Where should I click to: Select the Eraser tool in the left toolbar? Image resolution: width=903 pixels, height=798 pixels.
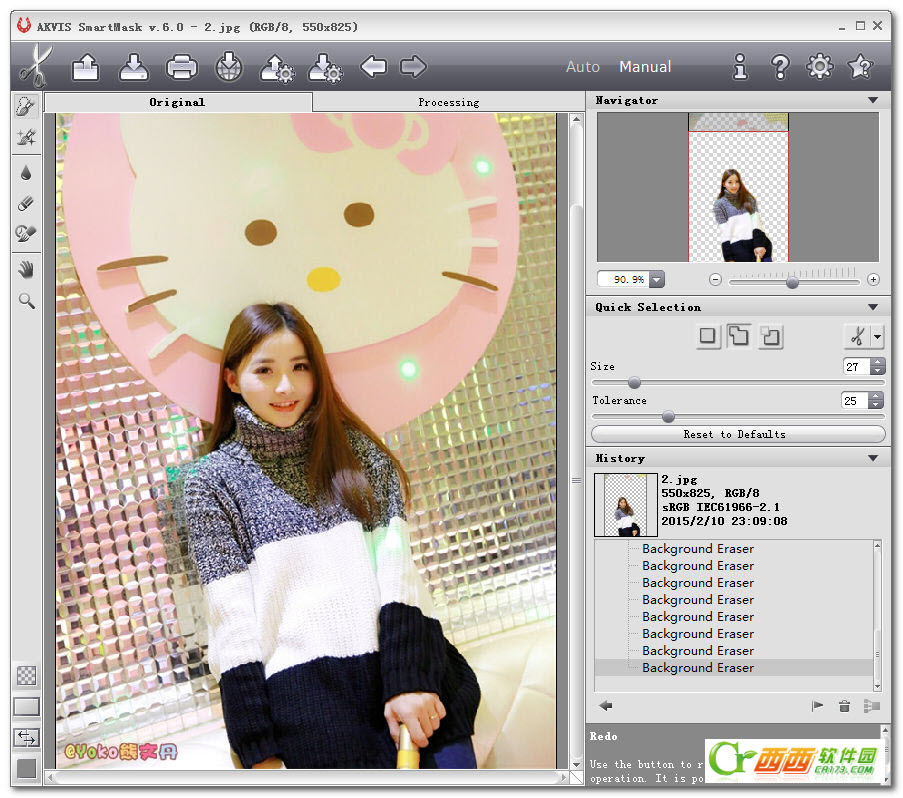[26, 203]
